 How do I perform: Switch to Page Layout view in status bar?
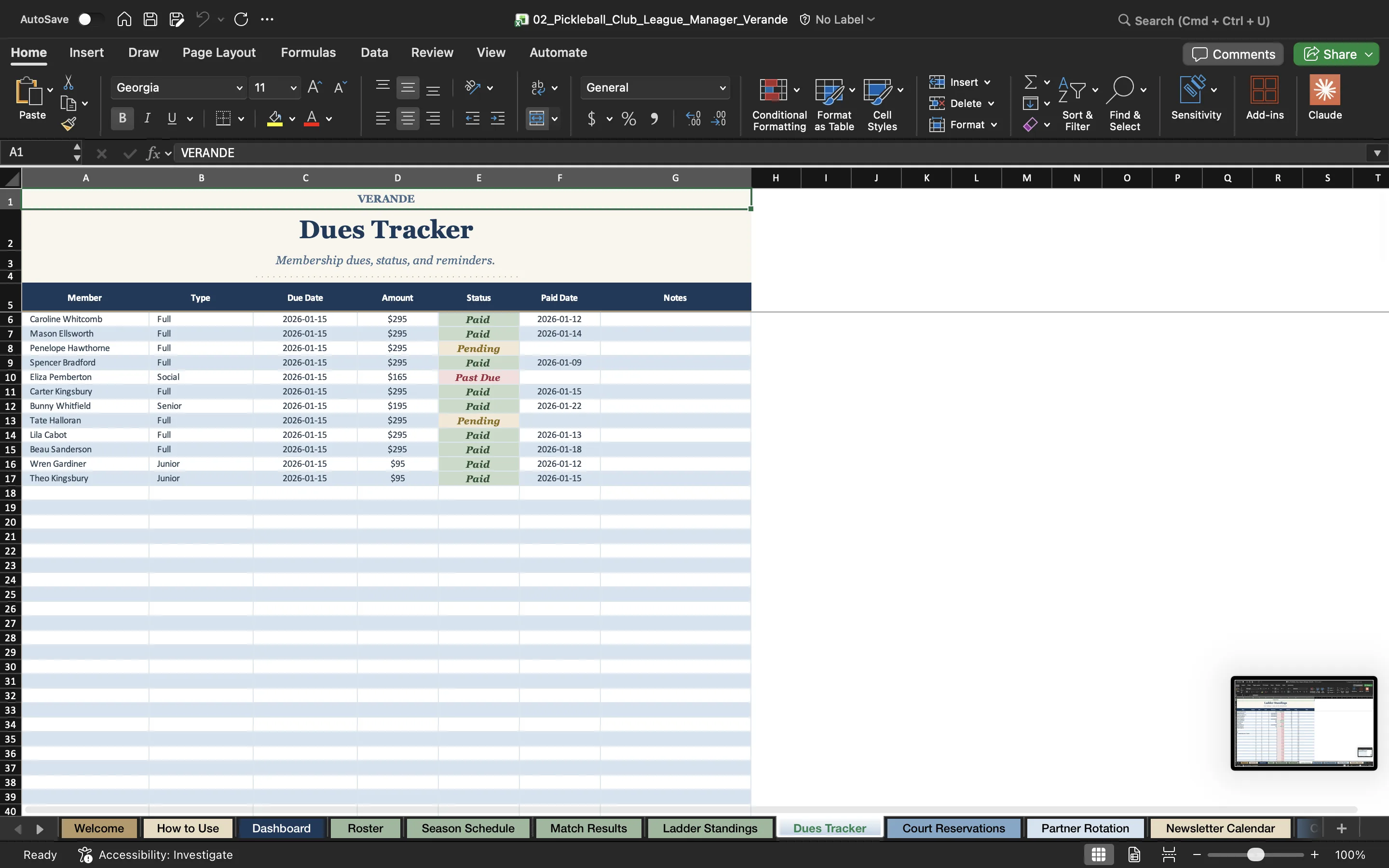point(1134,855)
